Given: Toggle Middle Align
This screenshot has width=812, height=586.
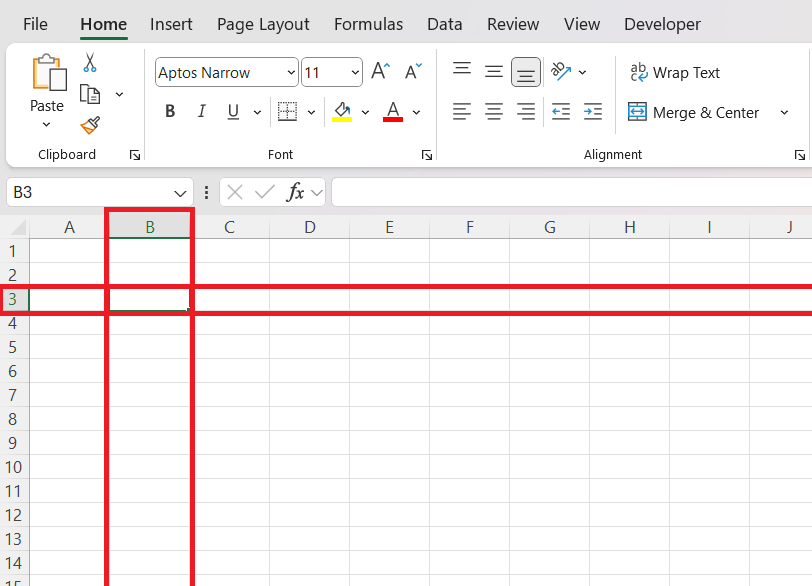Looking at the screenshot, I should tap(494, 71).
